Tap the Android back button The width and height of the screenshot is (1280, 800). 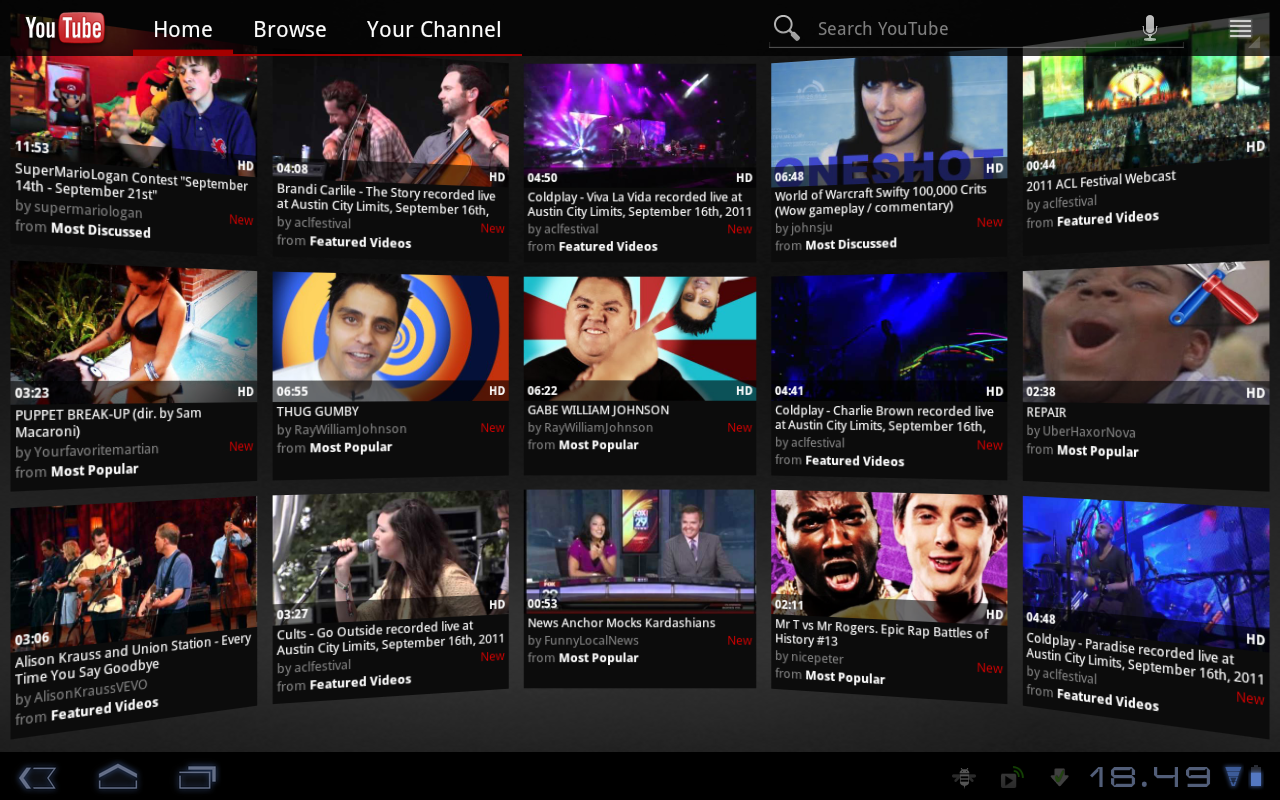coord(37,777)
